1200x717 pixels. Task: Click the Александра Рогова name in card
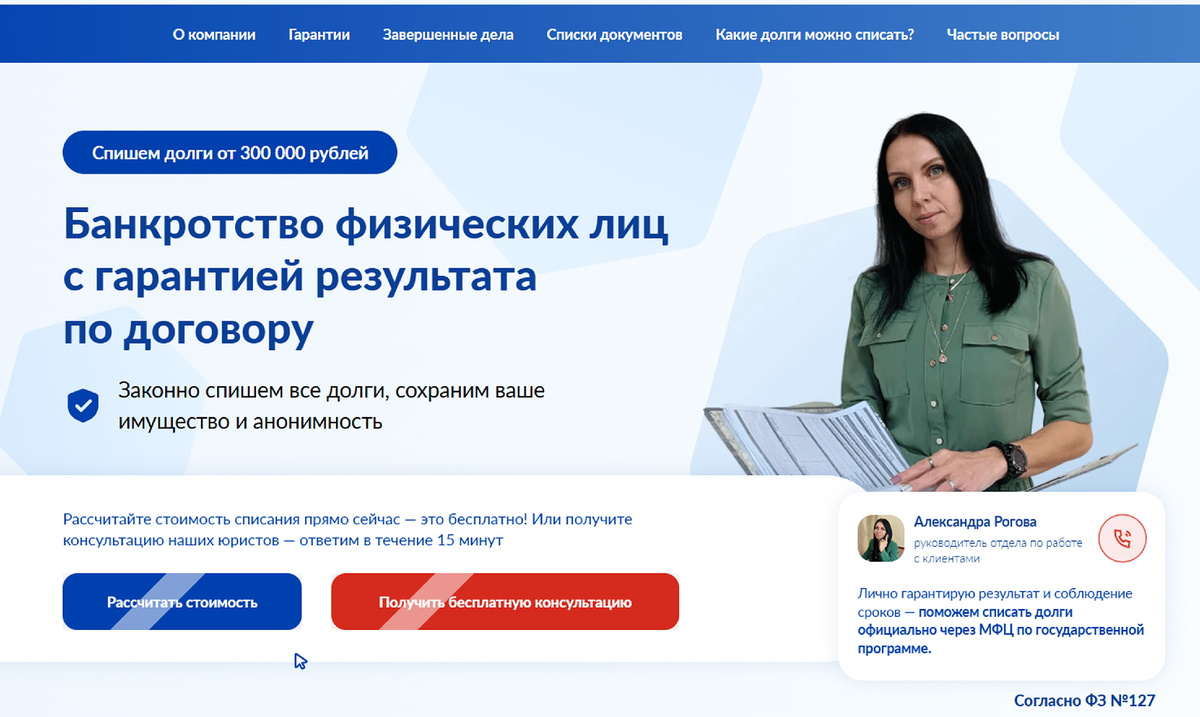(x=975, y=522)
